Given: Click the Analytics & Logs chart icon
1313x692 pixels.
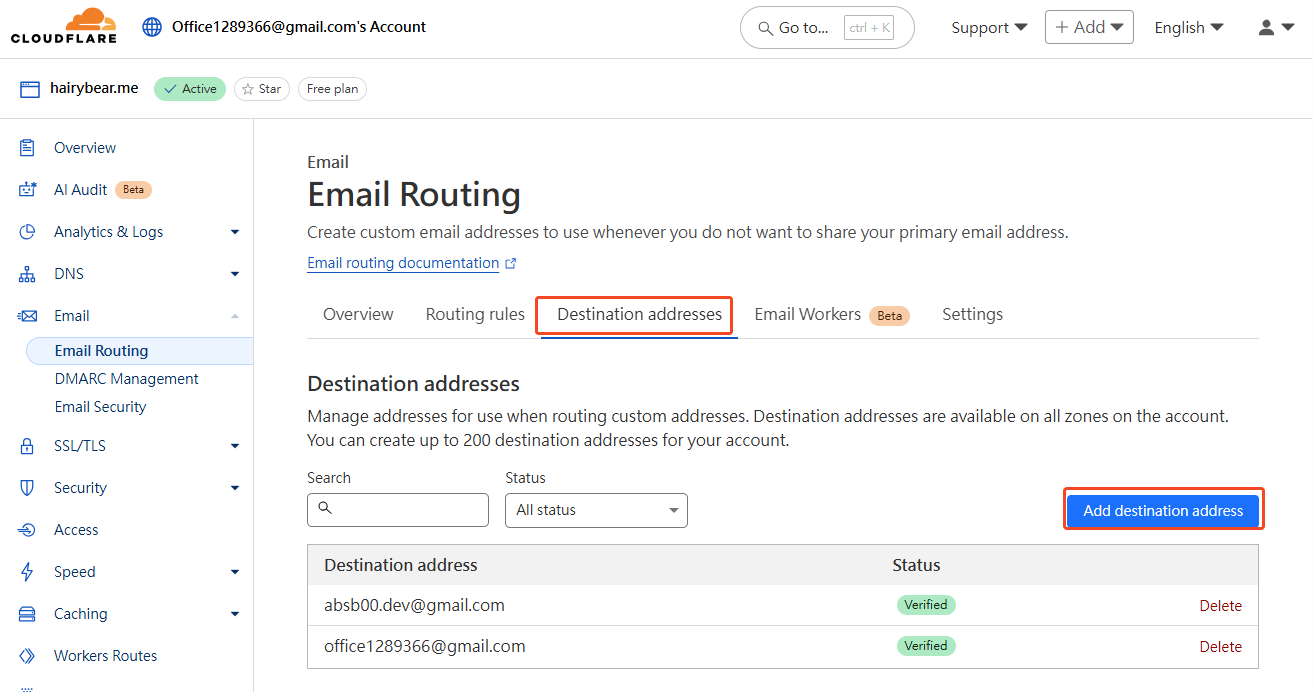Looking at the screenshot, I should pyautogui.click(x=28, y=232).
